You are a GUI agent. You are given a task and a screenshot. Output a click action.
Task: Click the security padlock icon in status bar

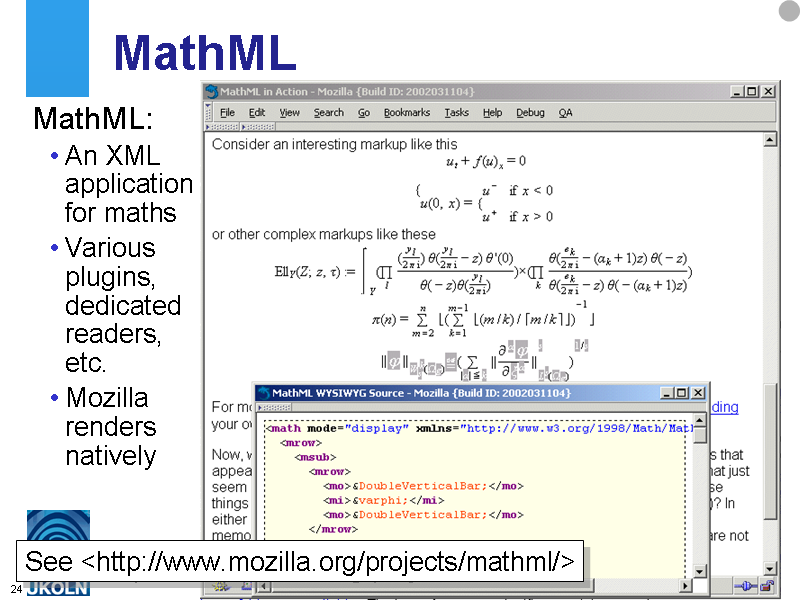767,586
